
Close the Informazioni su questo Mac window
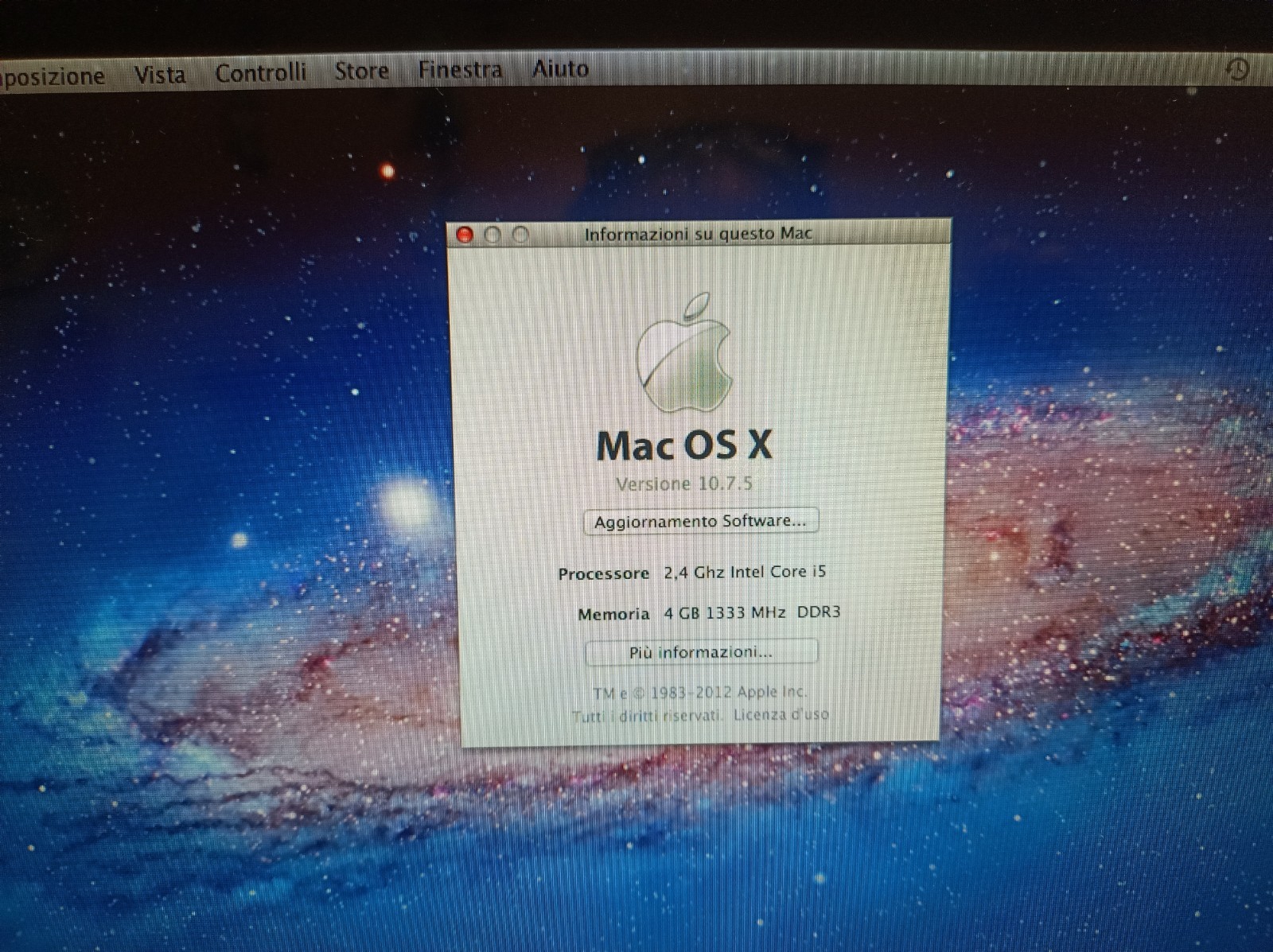tap(465, 235)
